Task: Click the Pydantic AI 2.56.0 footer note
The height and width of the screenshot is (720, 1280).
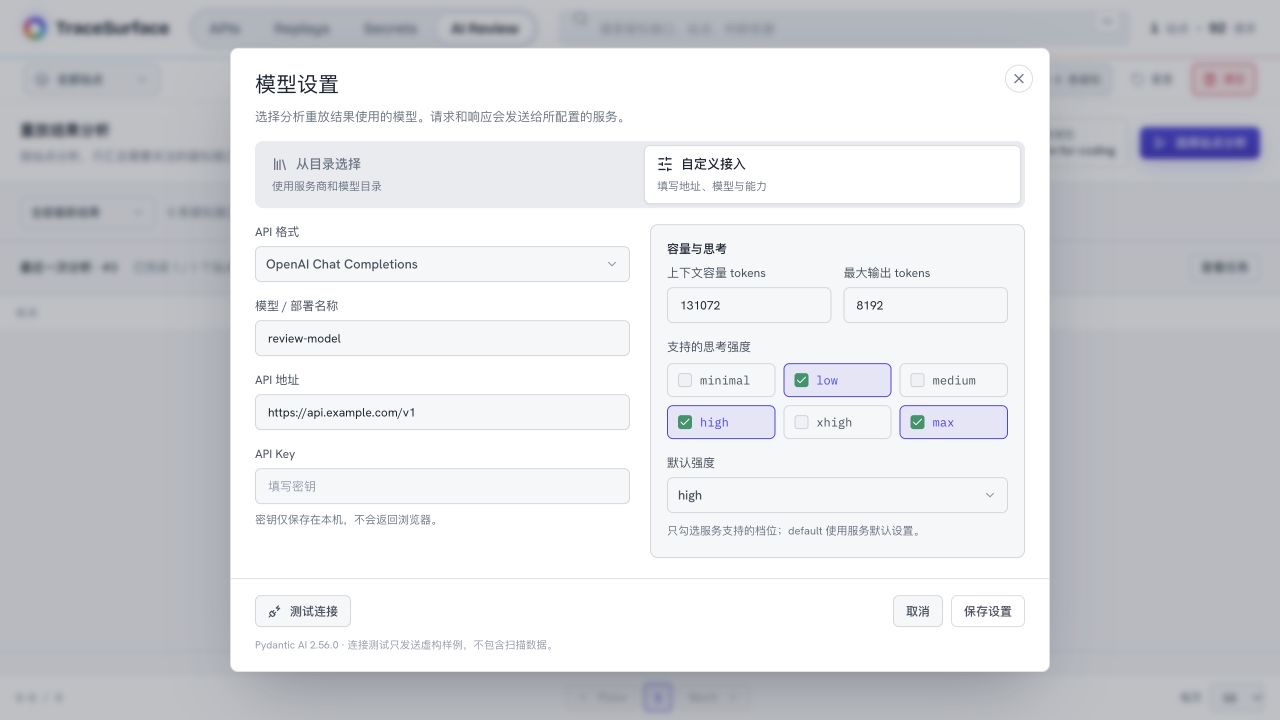Action: click(405, 645)
